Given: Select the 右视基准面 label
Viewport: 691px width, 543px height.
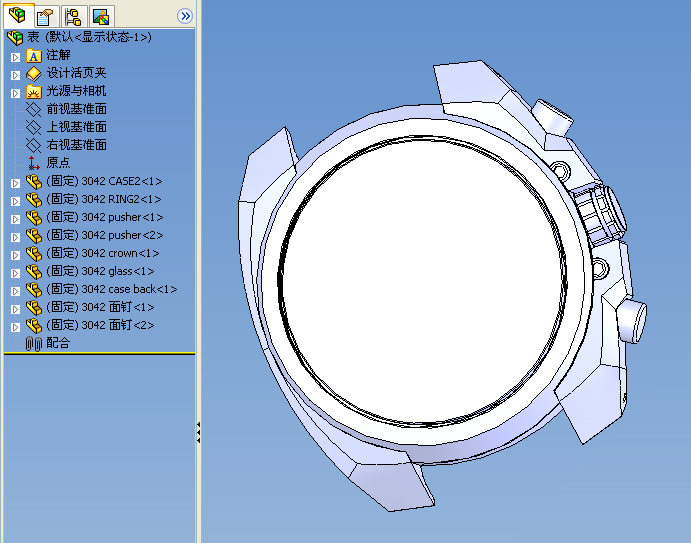Looking at the screenshot, I should tap(77, 145).
